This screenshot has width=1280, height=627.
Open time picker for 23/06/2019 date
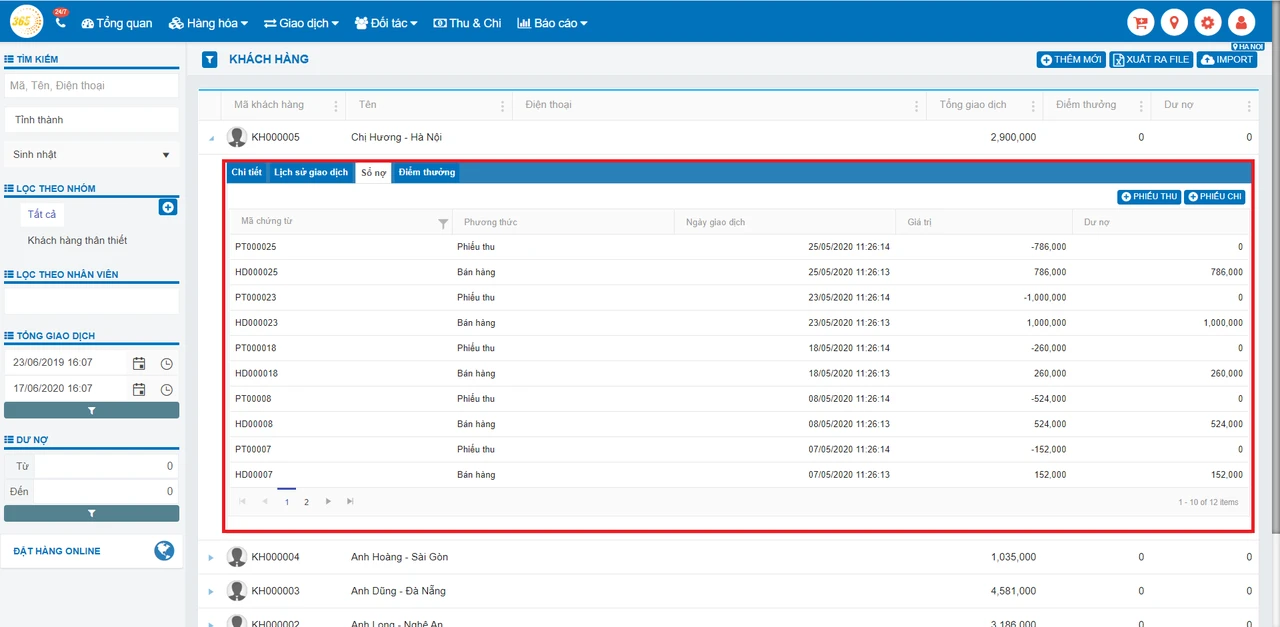[x=167, y=363]
